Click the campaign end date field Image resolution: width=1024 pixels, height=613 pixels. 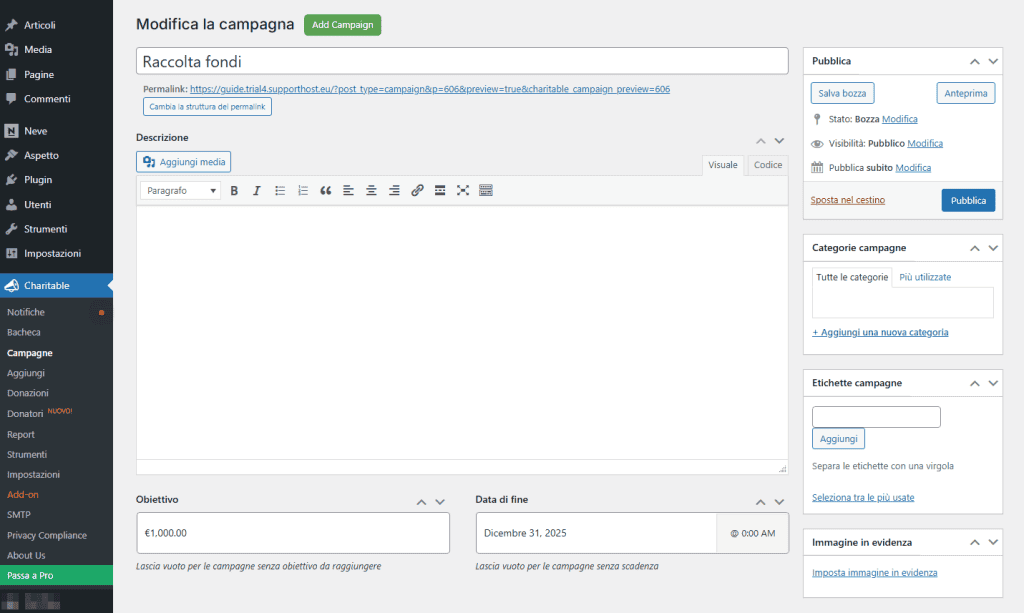pyautogui.click(x=596, y=532)
